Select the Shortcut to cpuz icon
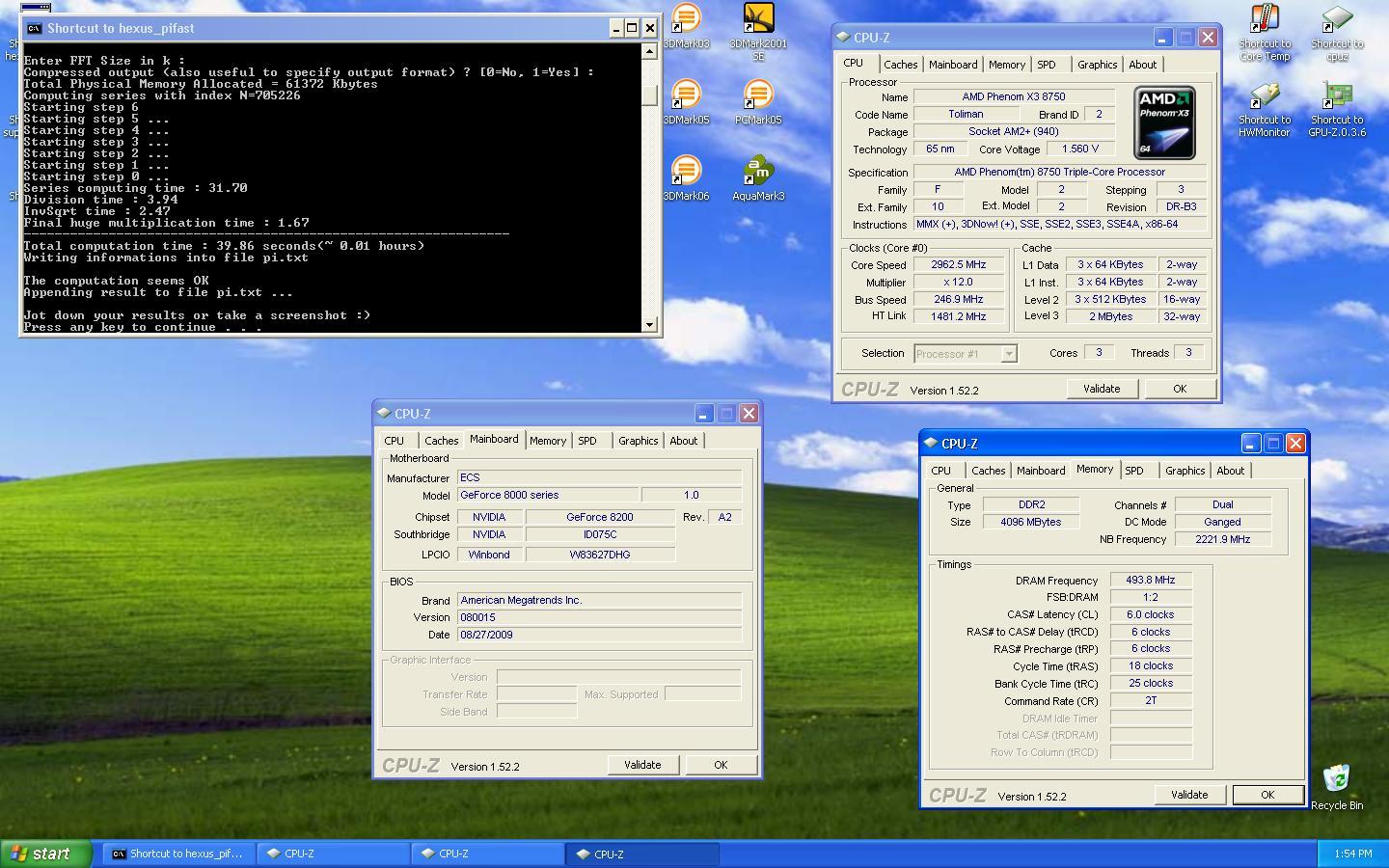Viewport: 1389px width, 868px height. click(x=1337, y=32)
